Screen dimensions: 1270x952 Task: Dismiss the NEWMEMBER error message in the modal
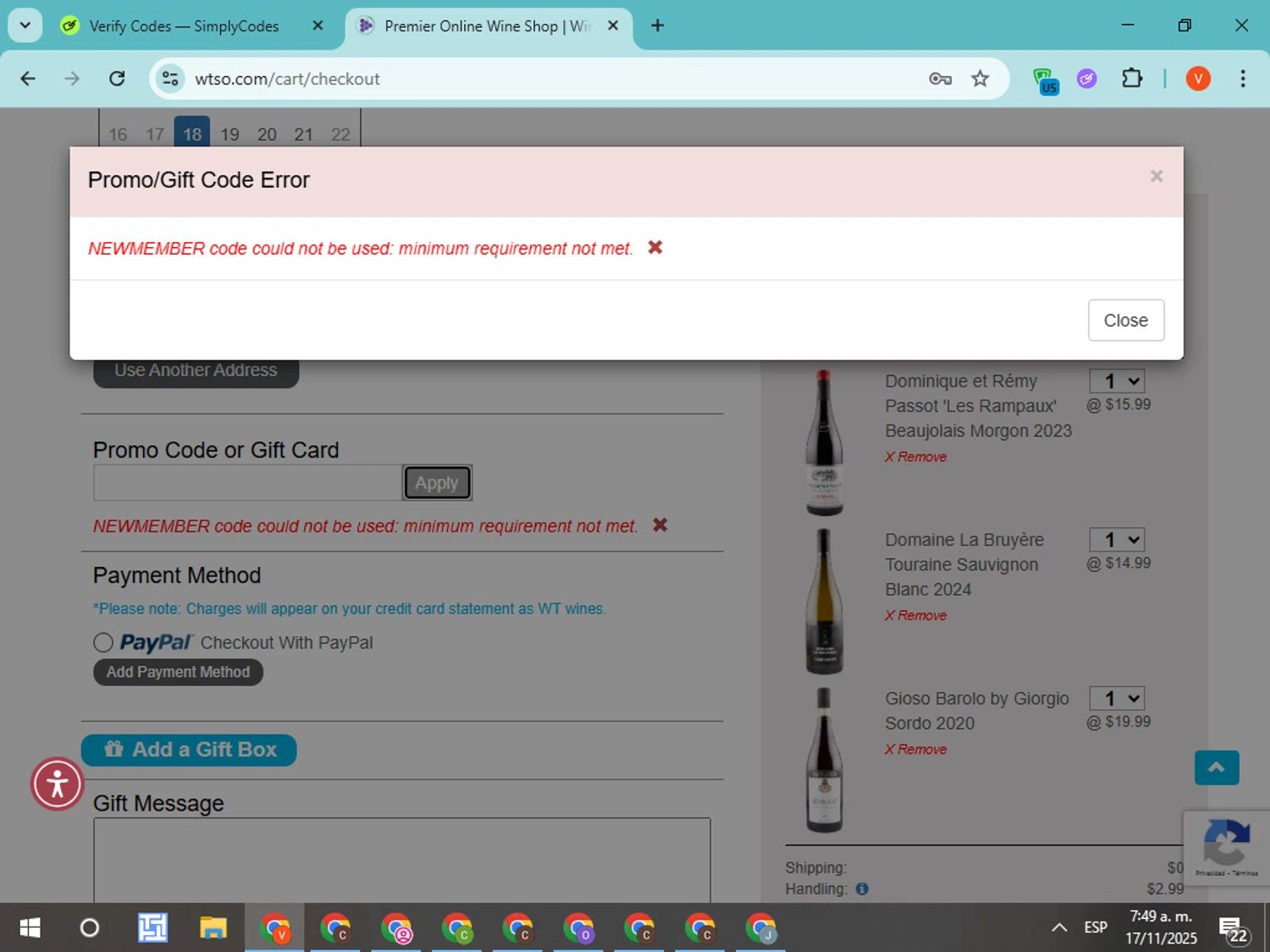[654, 248]
